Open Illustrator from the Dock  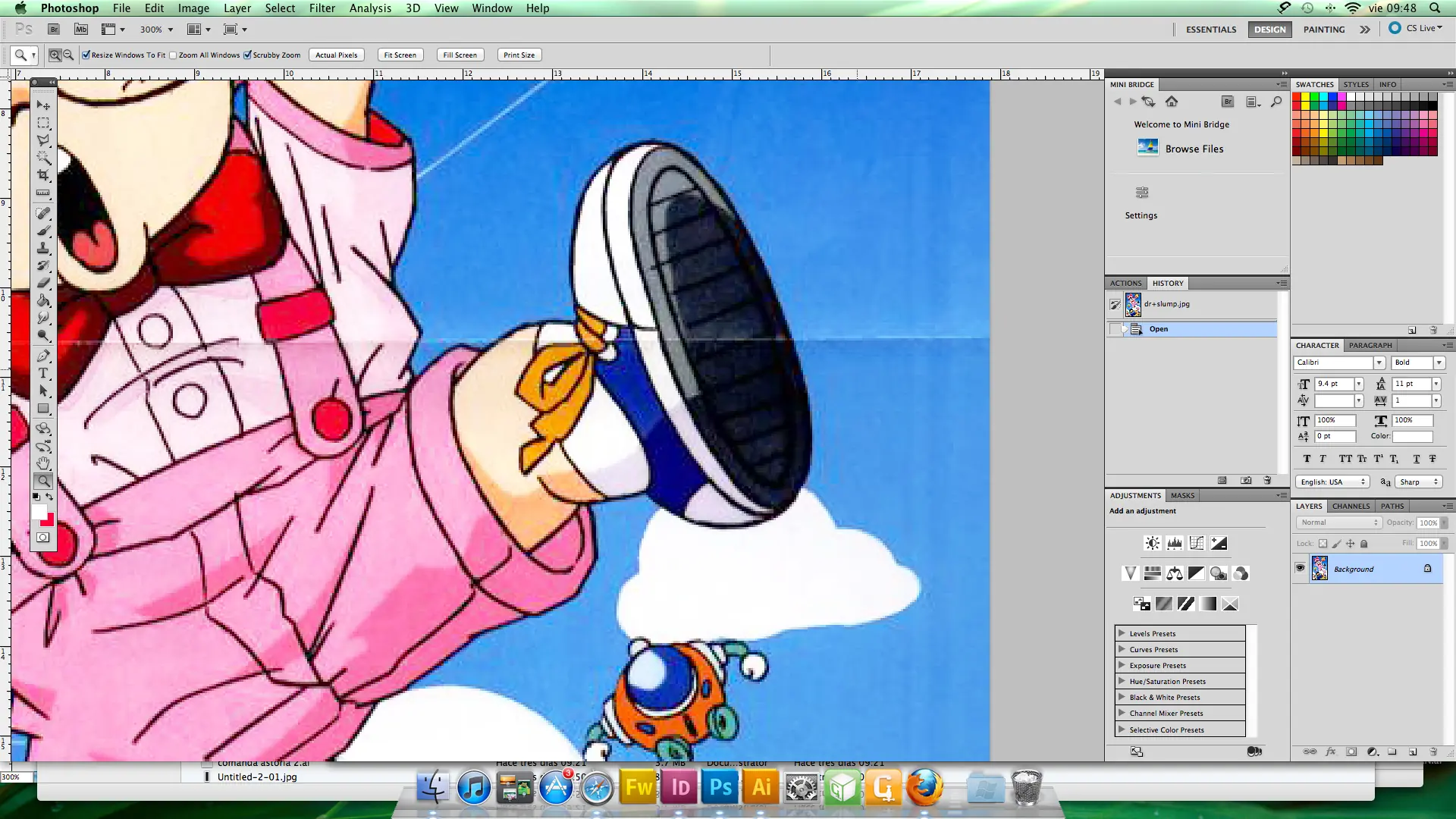761,787
